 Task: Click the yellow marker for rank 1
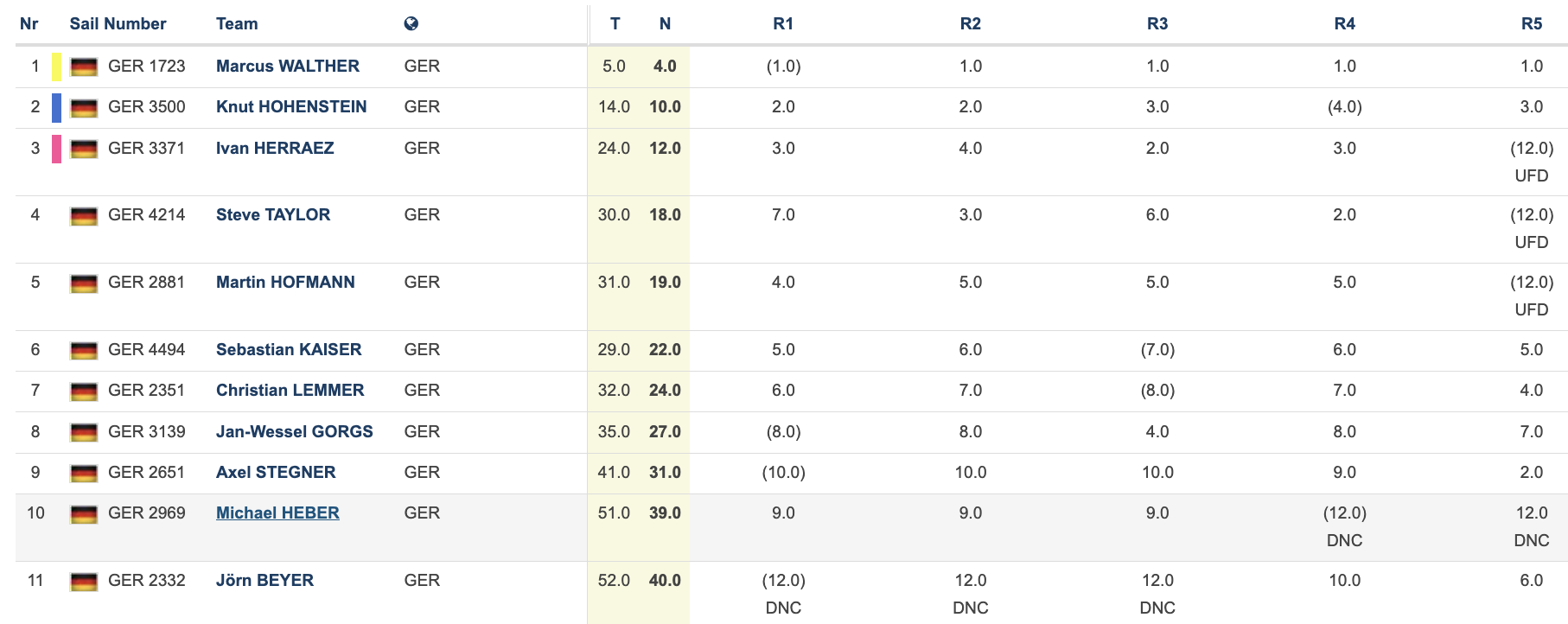point(56,67)
